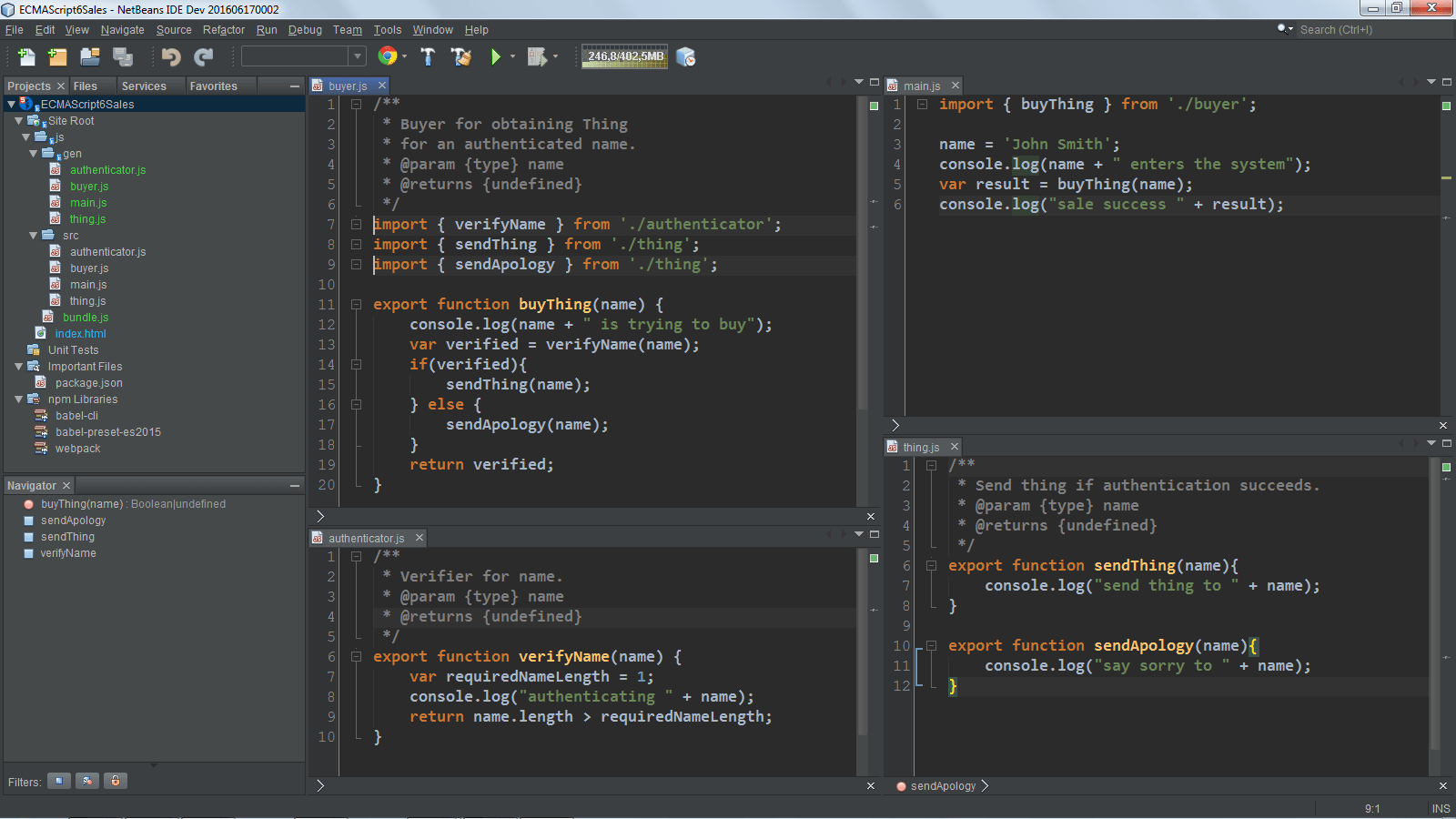
Task: Clean and Build the project
Action: click(461, 56)
